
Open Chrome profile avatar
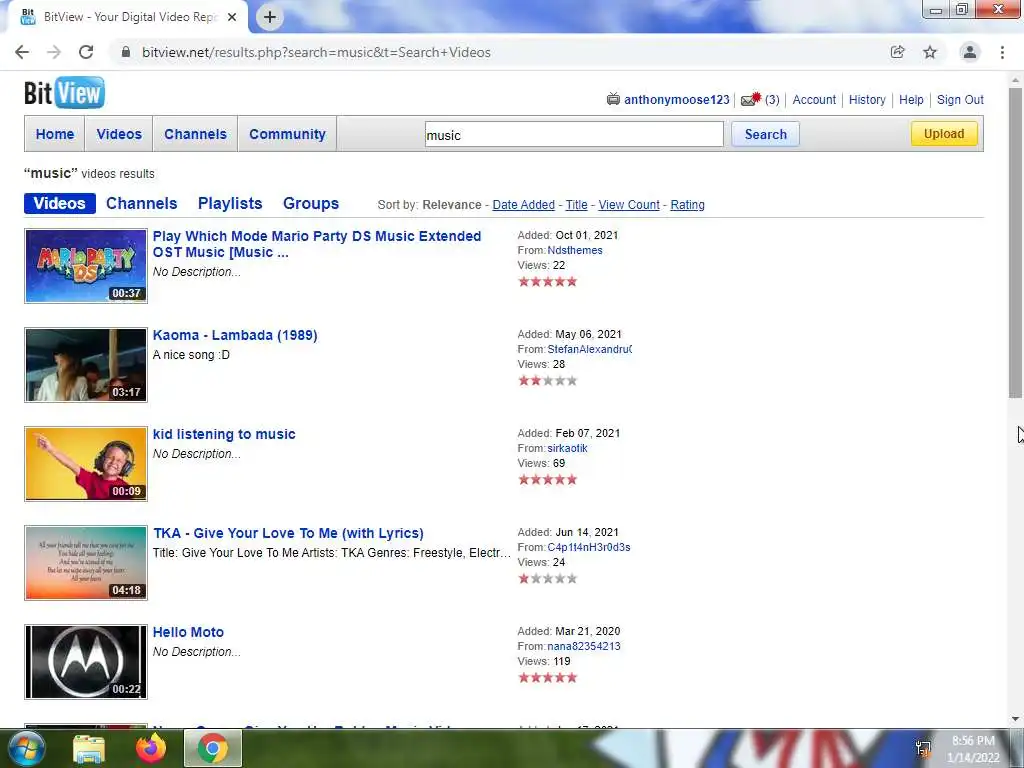pyautogui.click(x=970, y=52)
